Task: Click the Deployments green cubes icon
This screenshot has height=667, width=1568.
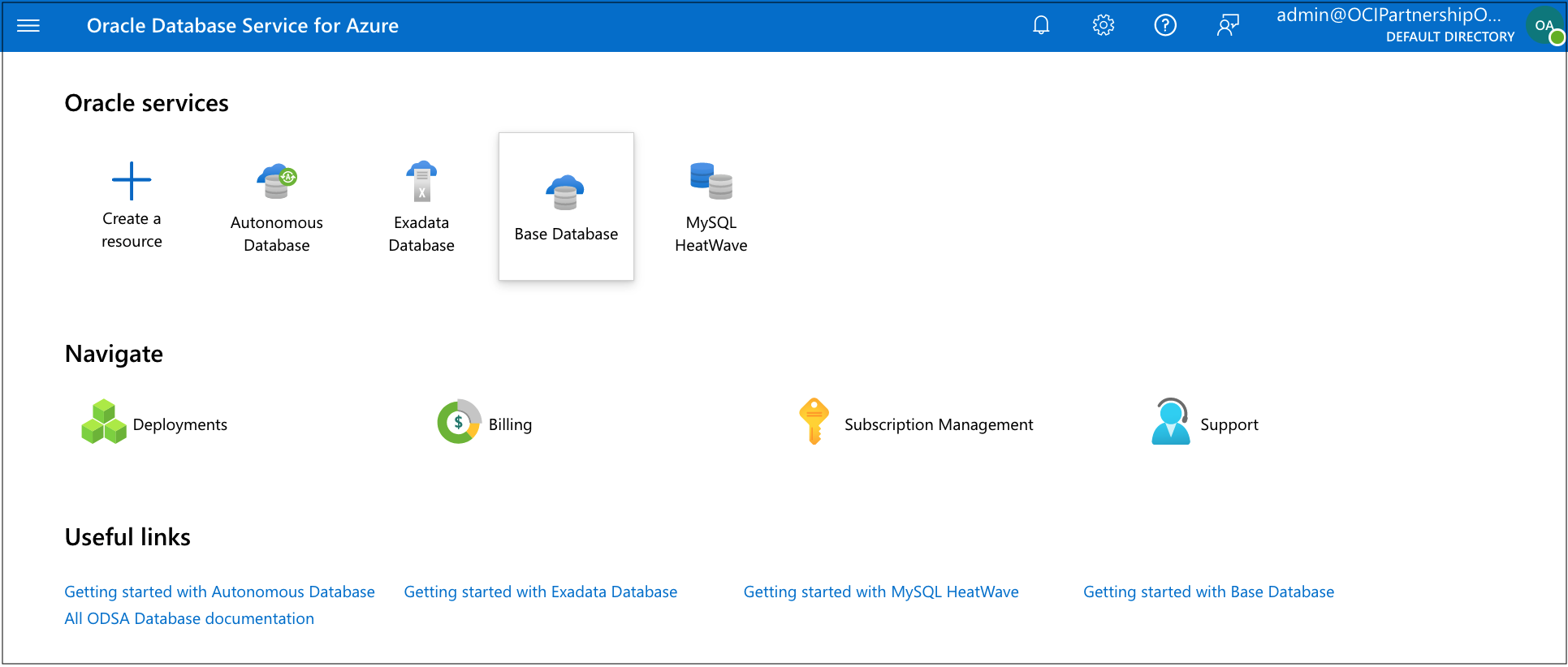Action: pos(104,422)
